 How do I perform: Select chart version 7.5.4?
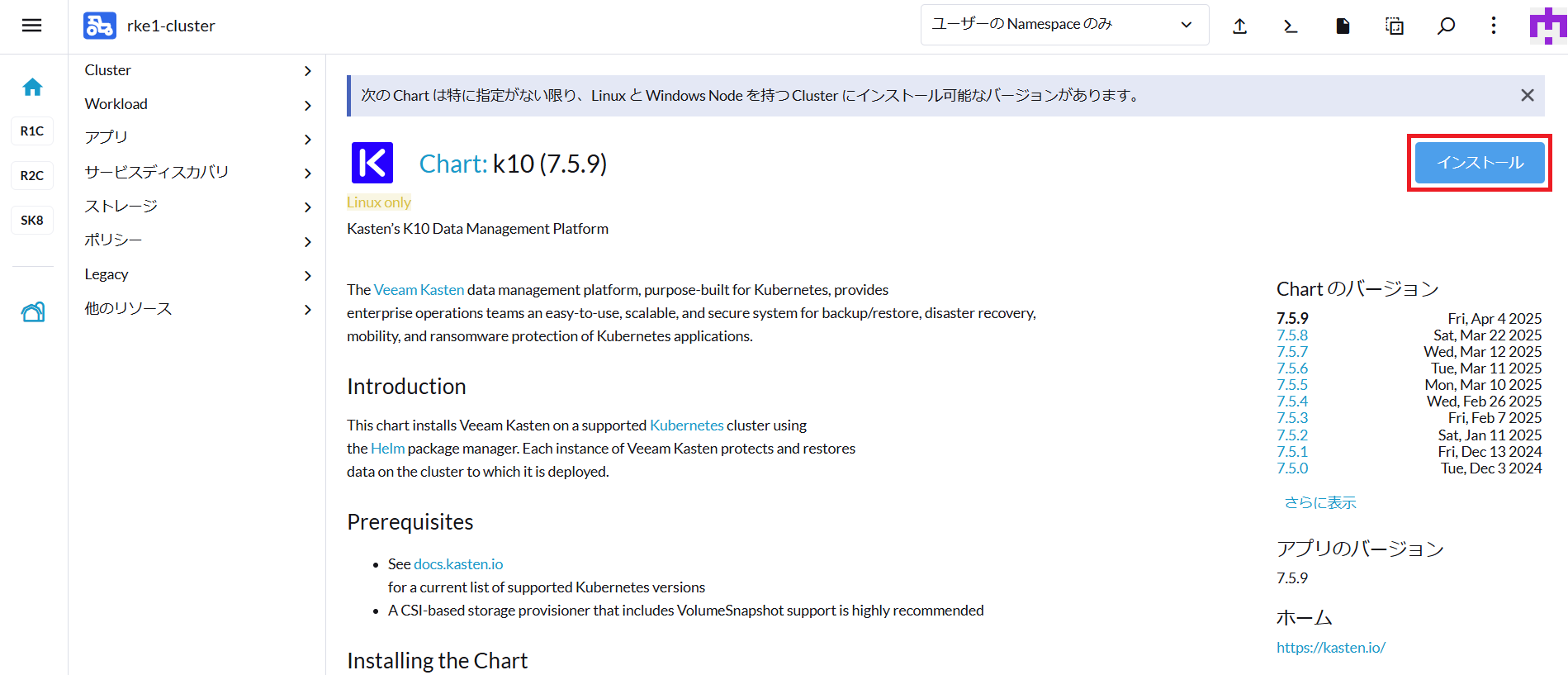[x=1292, y=401]
